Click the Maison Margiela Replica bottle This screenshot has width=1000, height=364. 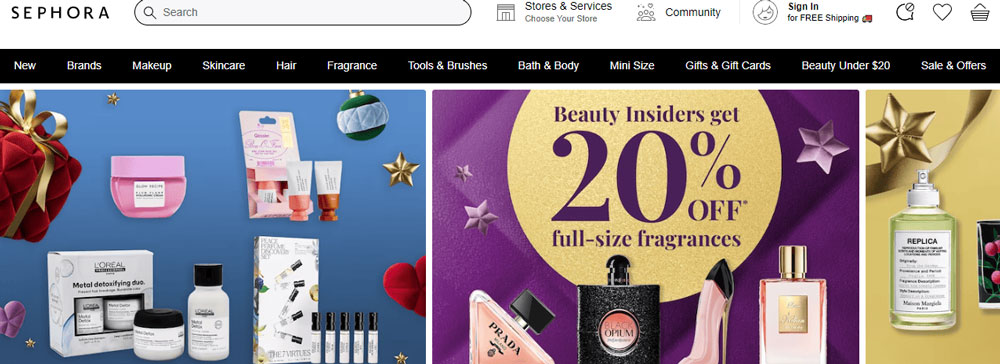(922, 250)
